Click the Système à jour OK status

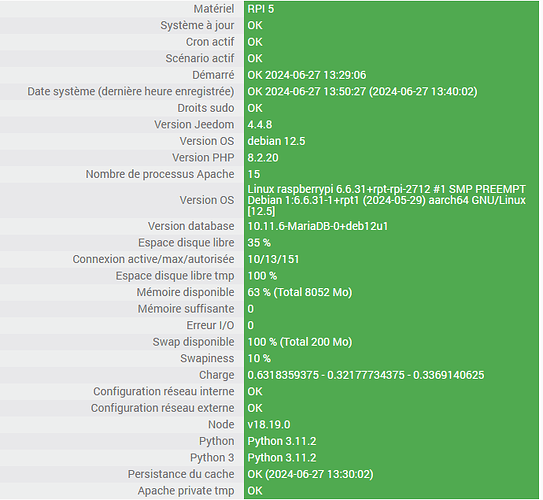pos(255,26)
